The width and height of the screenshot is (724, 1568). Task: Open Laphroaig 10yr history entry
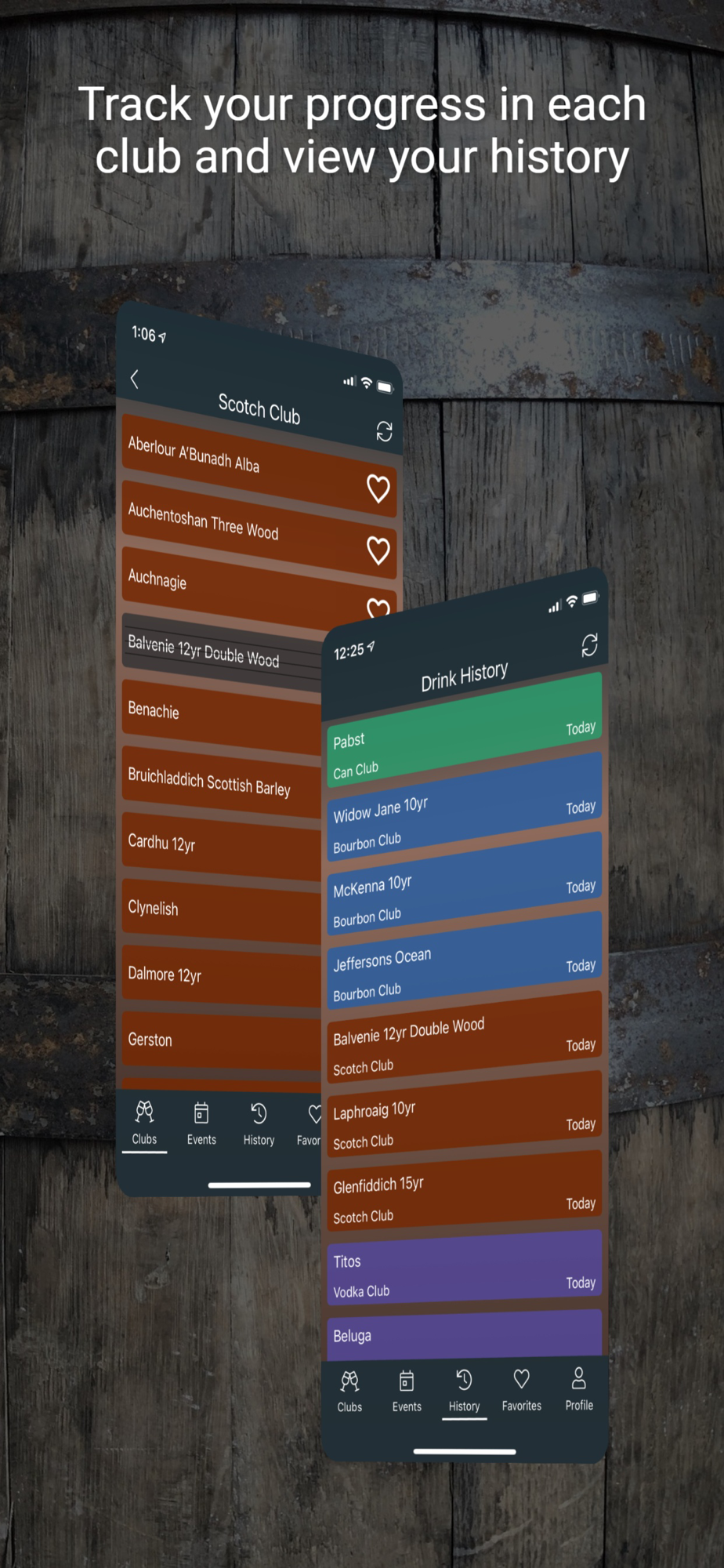[x=465, y=1114]
